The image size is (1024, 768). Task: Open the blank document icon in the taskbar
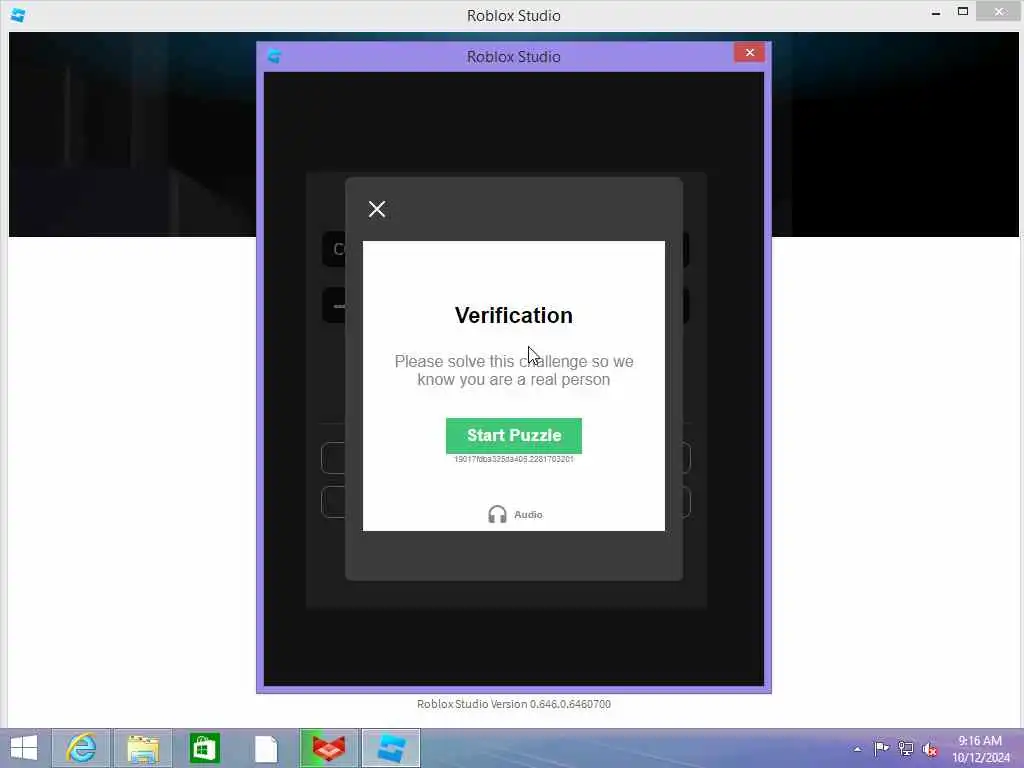pos(266,748)
